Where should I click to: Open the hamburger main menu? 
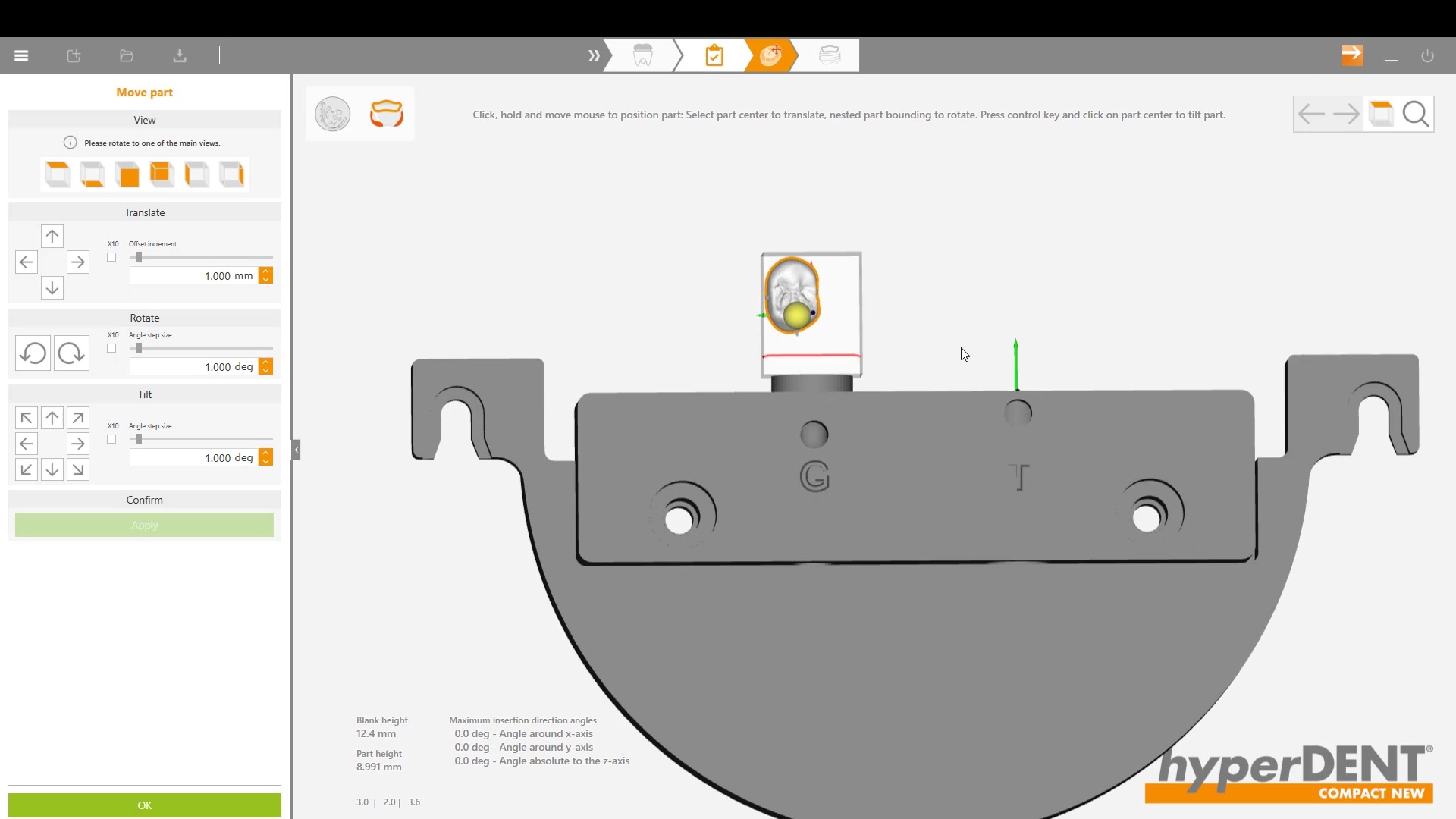click(x=21, y=55)
